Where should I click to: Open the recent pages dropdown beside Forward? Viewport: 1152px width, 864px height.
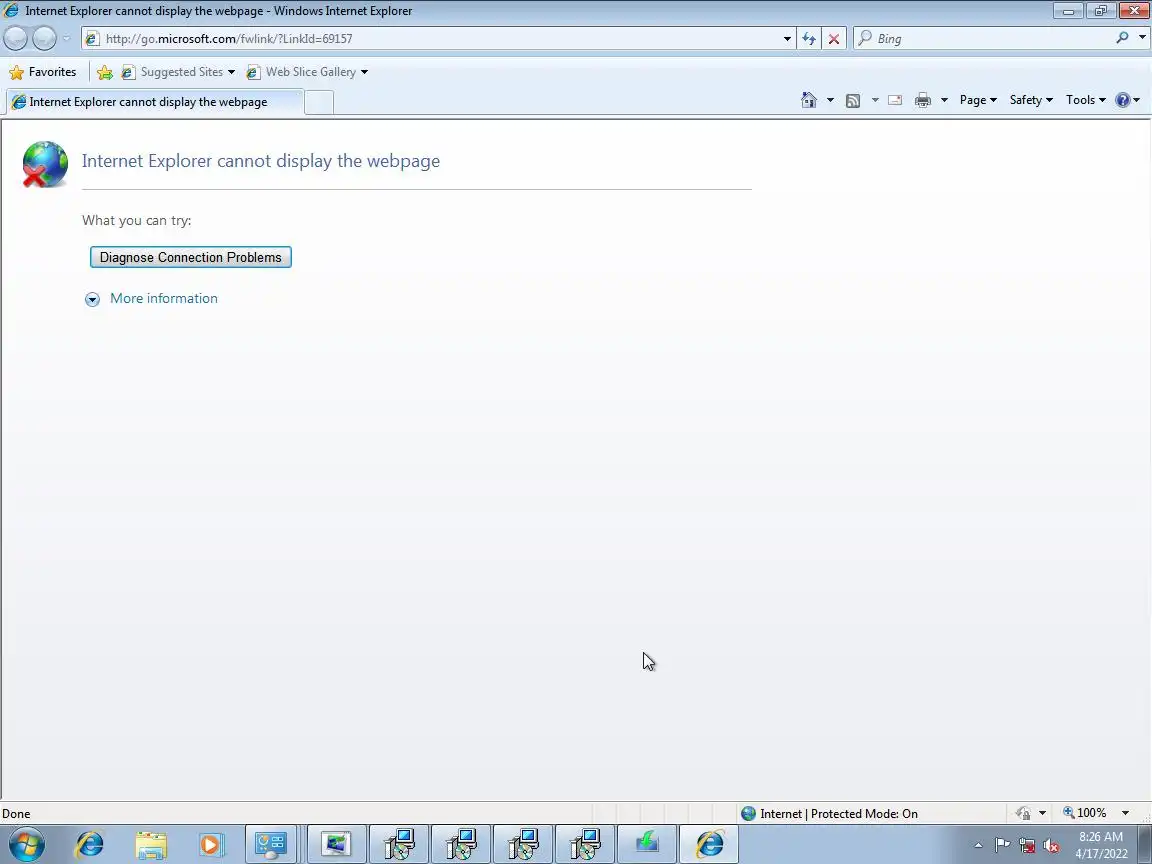point(66,38)
